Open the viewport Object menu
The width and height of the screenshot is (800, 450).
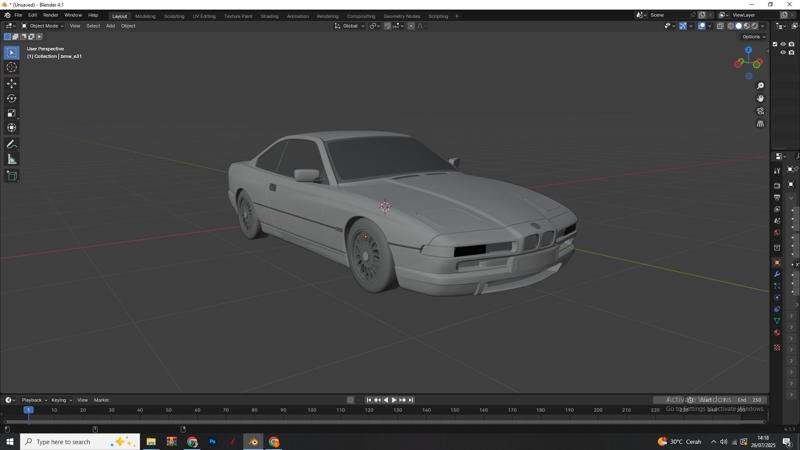[x=128, y=26]
